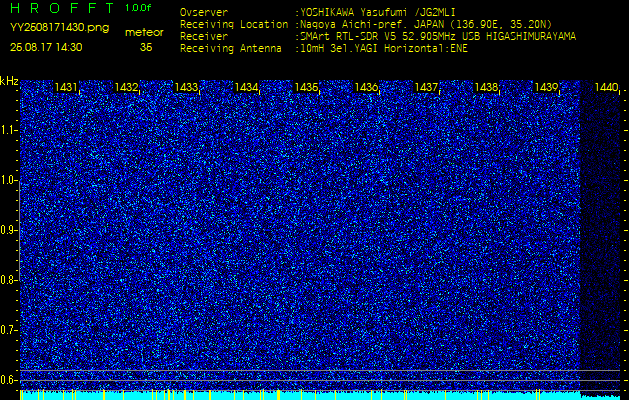Click the 1434 time marker
The image size is (629, 400).
tap(246, 87)
